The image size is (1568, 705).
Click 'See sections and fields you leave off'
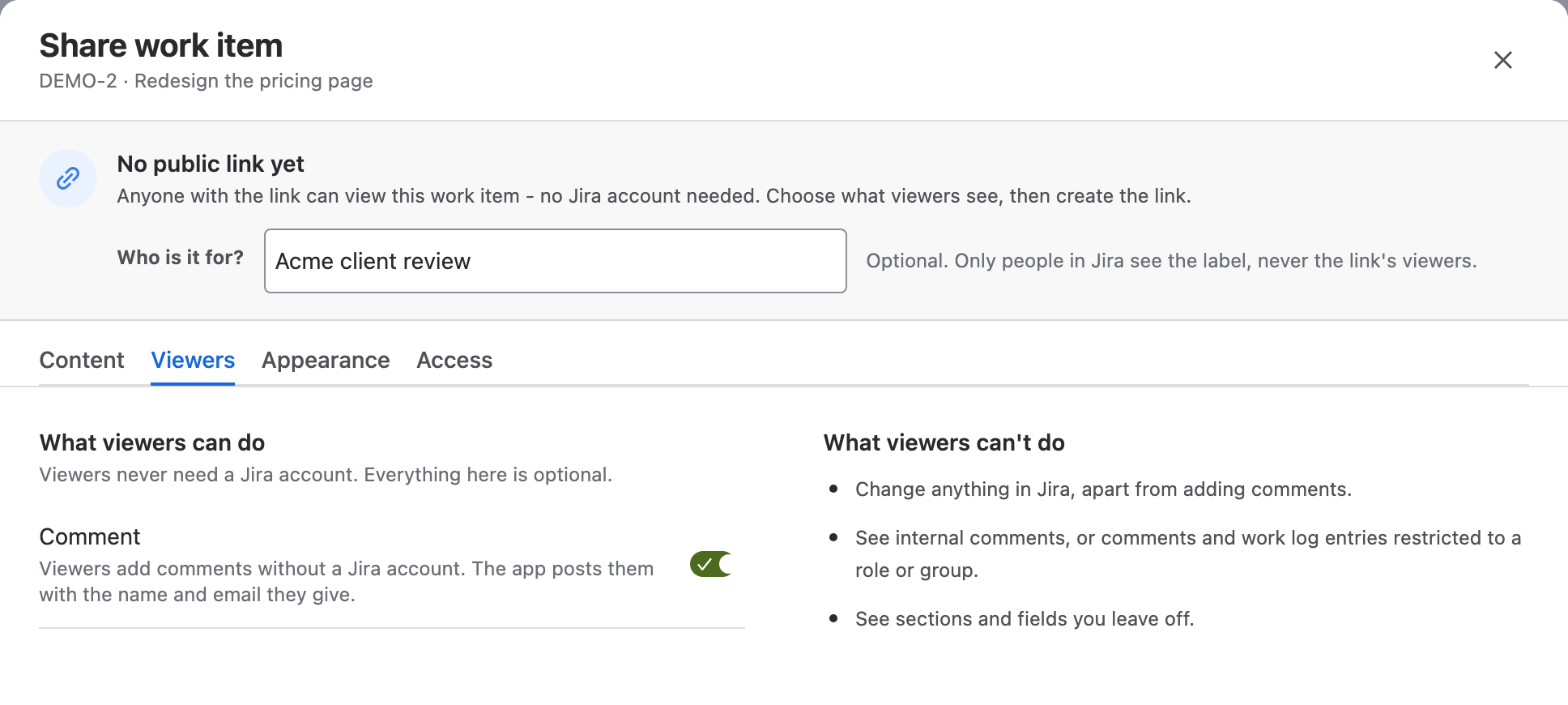(1025, 619)
